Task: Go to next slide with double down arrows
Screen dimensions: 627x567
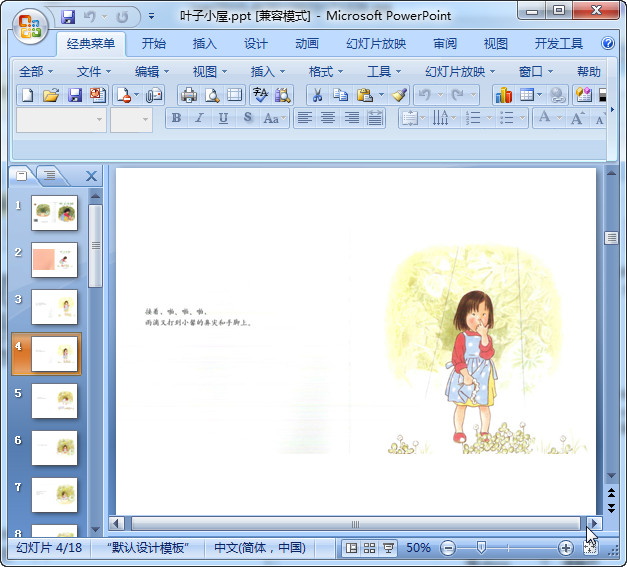Action: coord(611,508)
